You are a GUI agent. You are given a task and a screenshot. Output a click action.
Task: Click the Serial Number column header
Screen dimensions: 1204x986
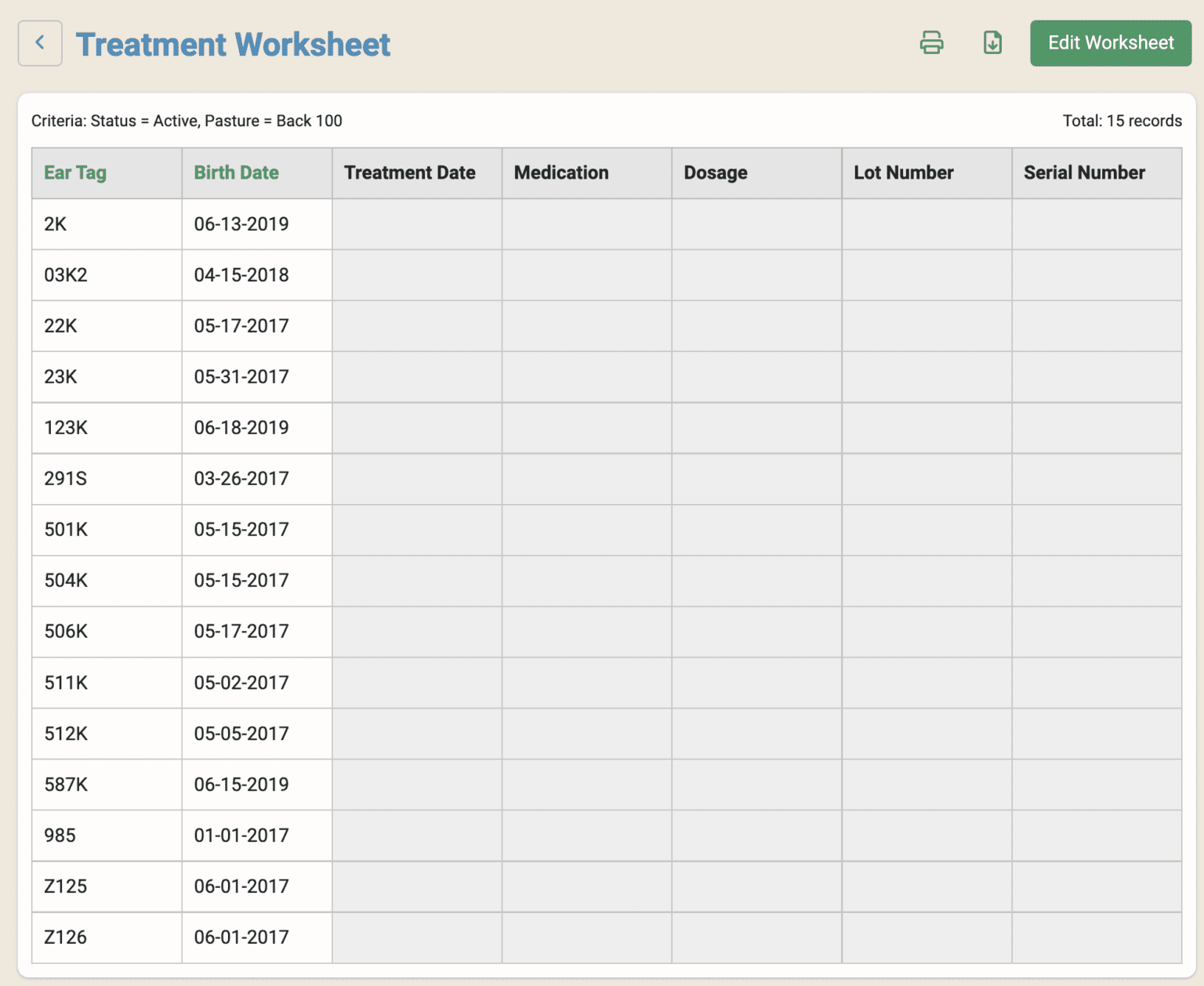pos(1084,172)
